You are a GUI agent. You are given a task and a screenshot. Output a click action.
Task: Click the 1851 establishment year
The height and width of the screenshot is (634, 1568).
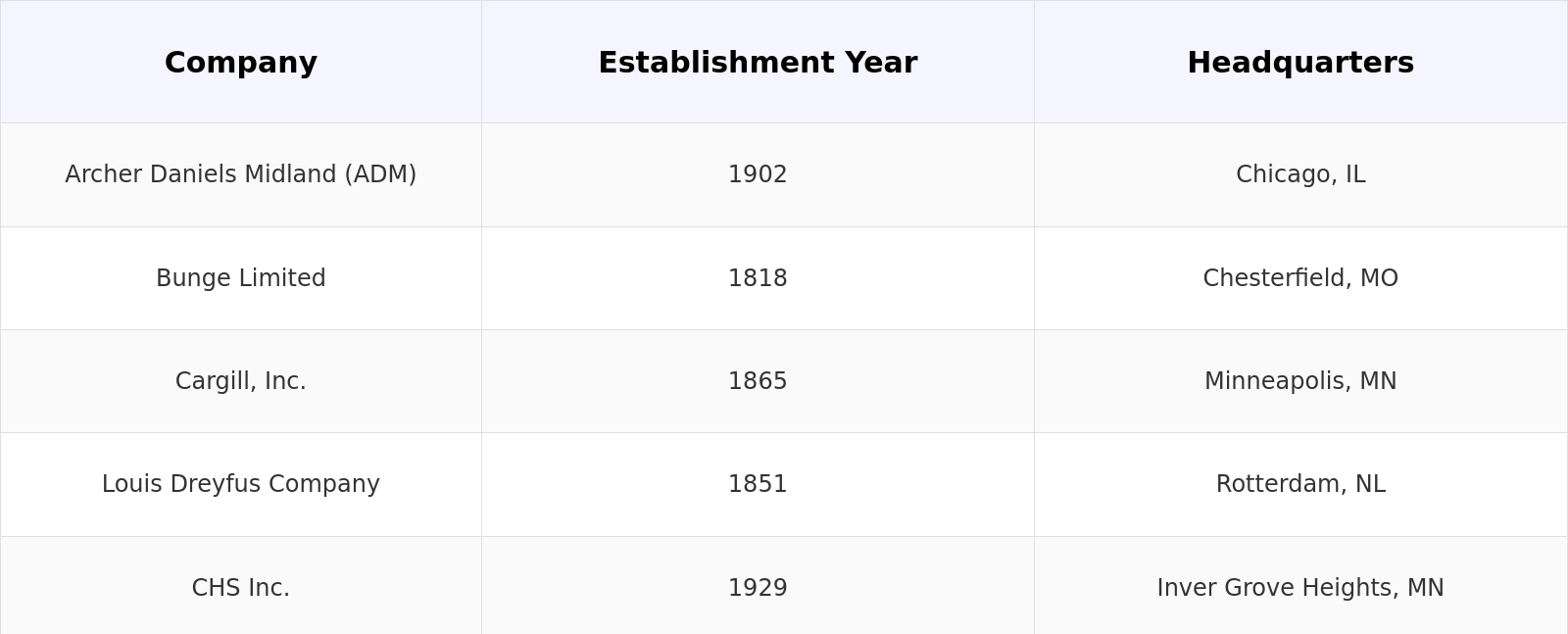(x=757, y=484)
